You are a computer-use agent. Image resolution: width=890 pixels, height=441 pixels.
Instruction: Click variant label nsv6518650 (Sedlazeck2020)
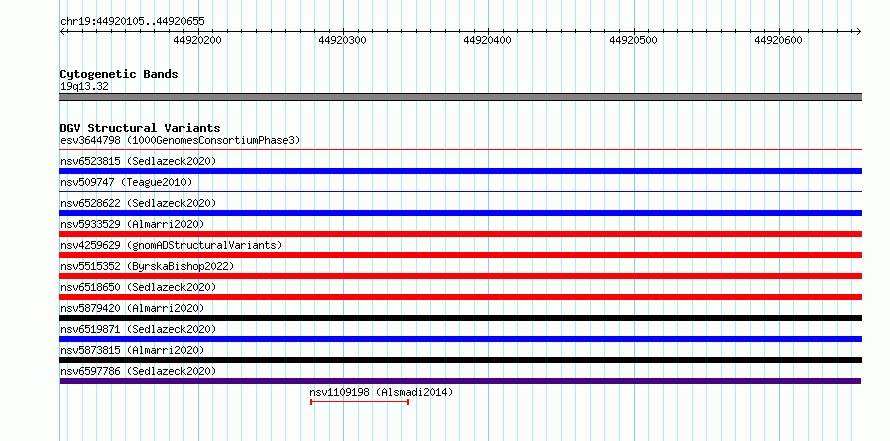tap(138, 287)
